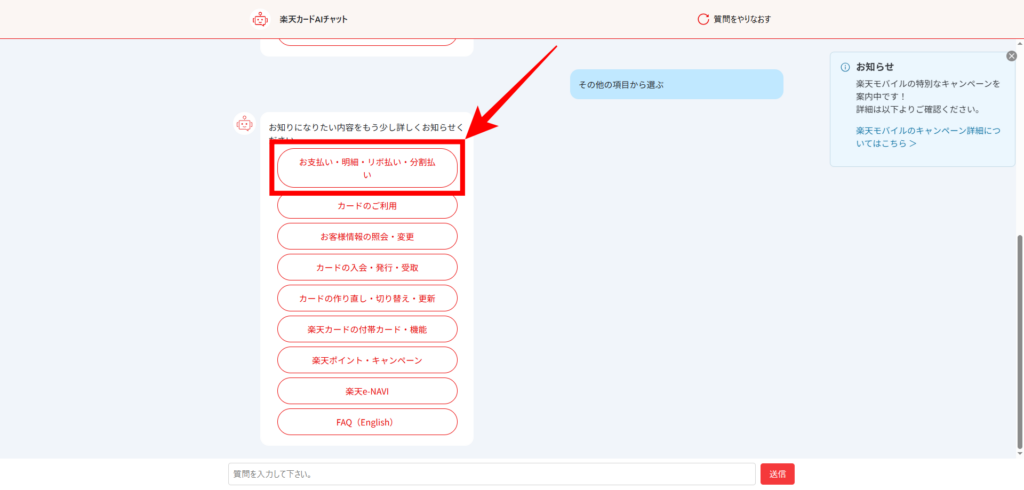
Task: Select お客様情報の照会・変更
Action: [x=366, y=237]
